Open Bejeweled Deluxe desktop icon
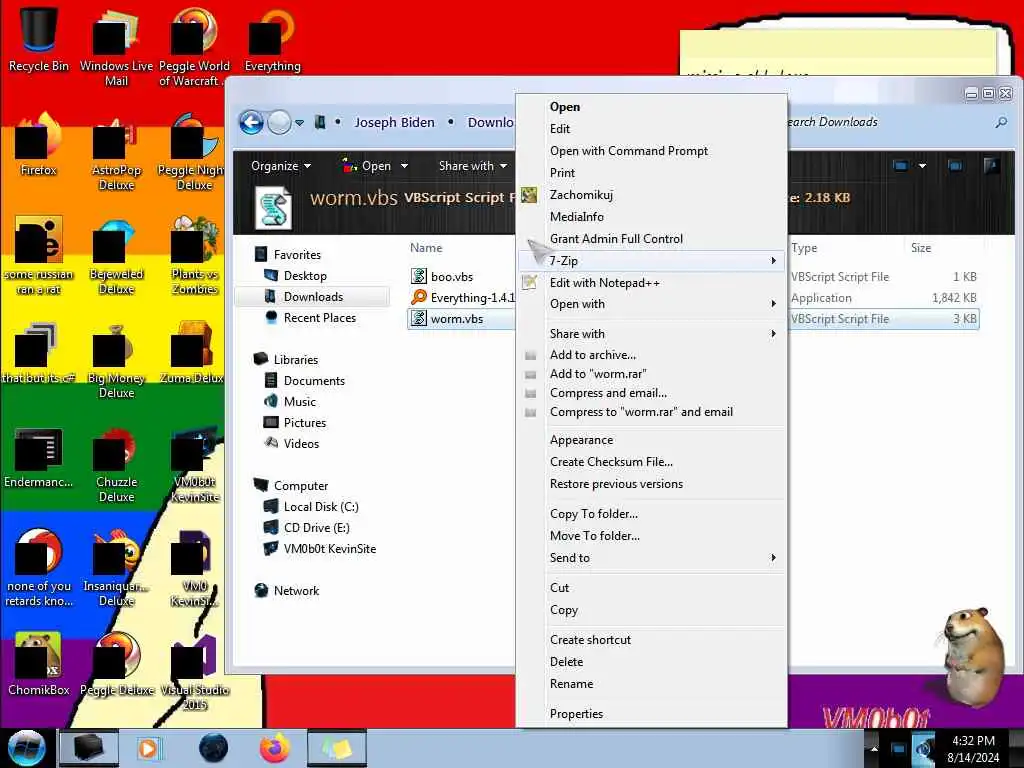The height and width of the screenshot is (768, 1024). coord(116,257)
